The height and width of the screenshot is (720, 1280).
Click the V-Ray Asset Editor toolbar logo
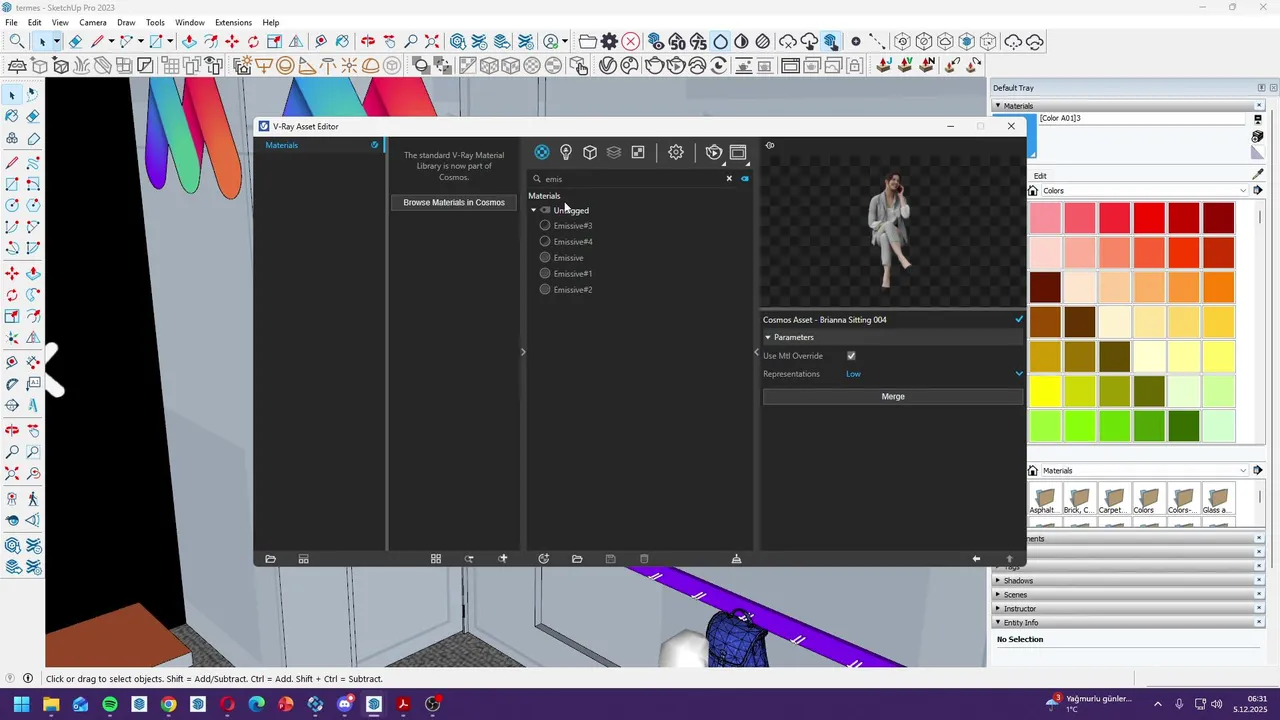[607, 65]
